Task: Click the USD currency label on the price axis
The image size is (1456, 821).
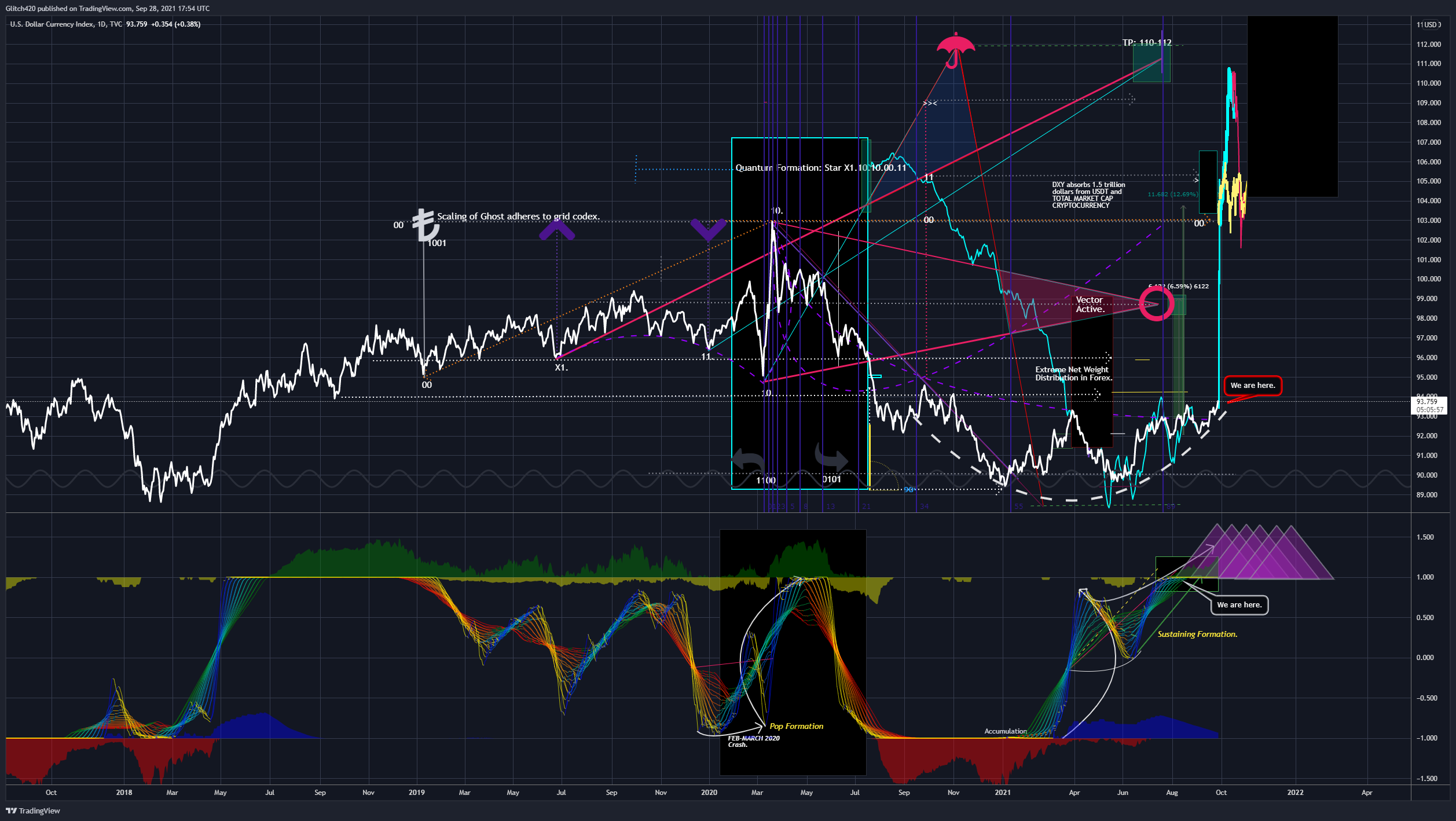Action: 1429,24
